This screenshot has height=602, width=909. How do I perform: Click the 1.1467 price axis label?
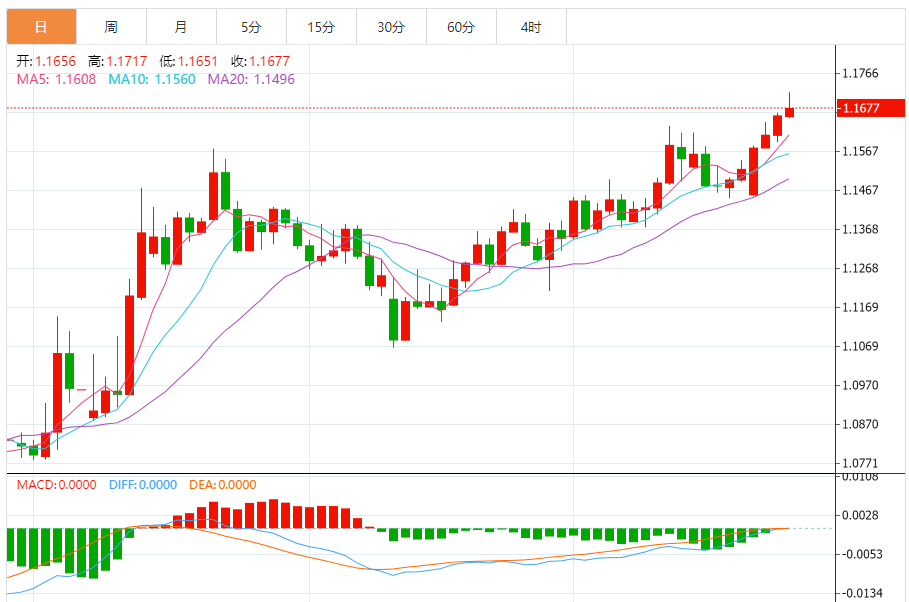coord(860,190)
